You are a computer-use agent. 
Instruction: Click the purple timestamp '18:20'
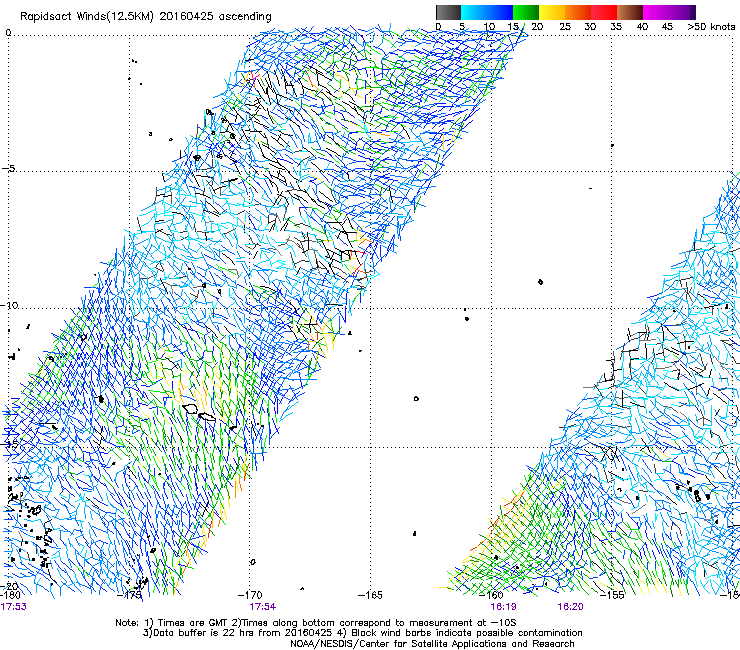click(570, 607)
